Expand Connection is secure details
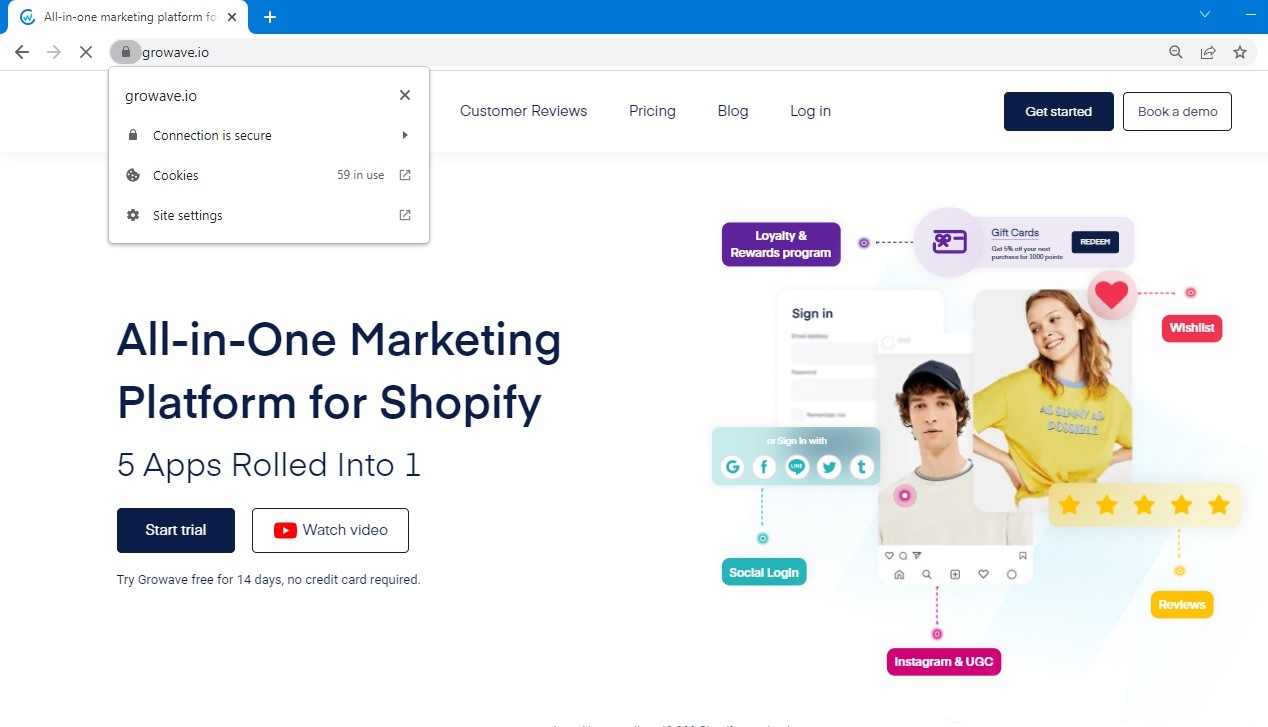Viewport: 1268px width, 727px height. 269,135
